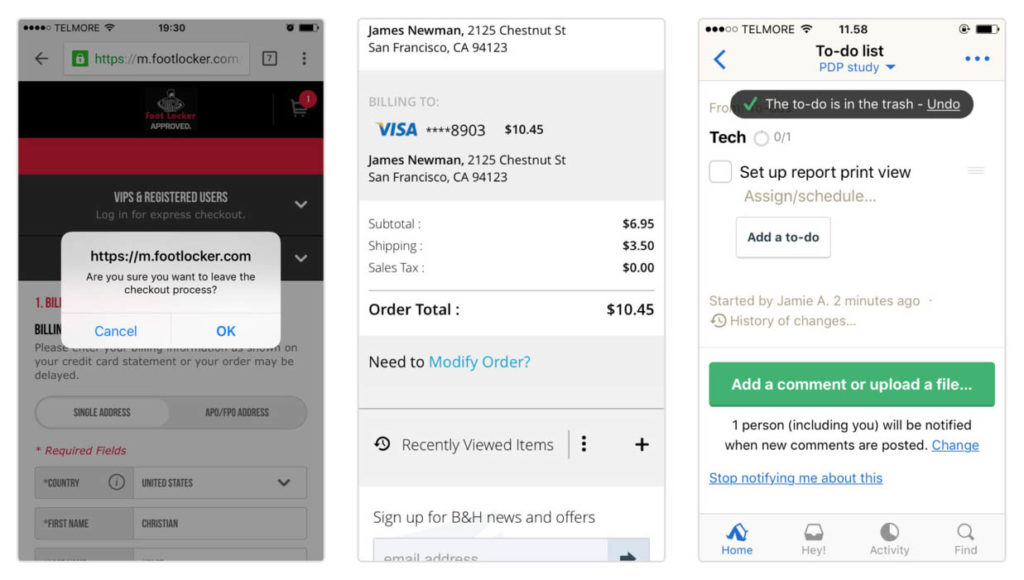Open the browser tabs counter icon
Viewport: 1024px width, 580px height.
(269, 59)
